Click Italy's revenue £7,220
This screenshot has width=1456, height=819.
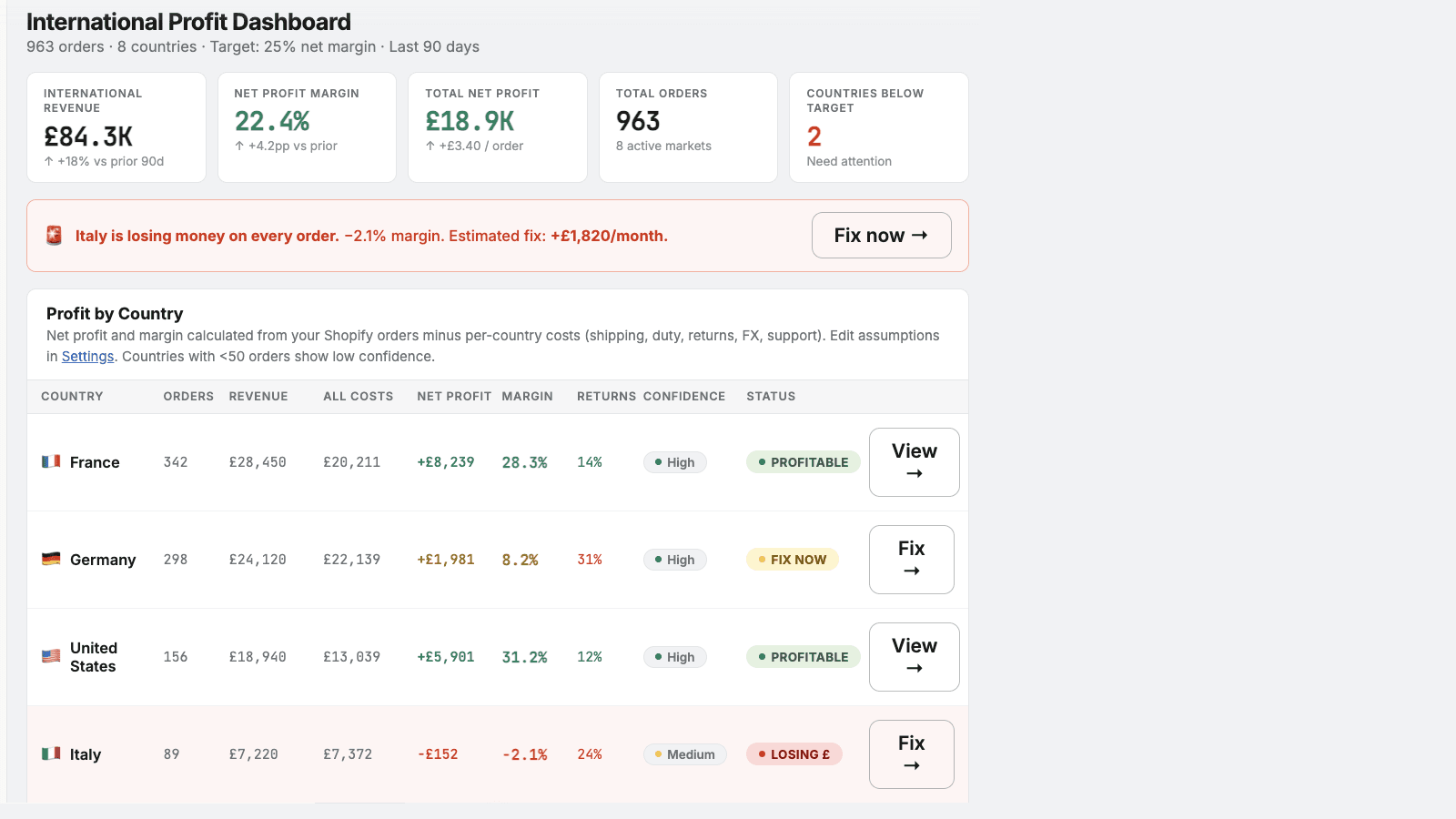(254, 754)
